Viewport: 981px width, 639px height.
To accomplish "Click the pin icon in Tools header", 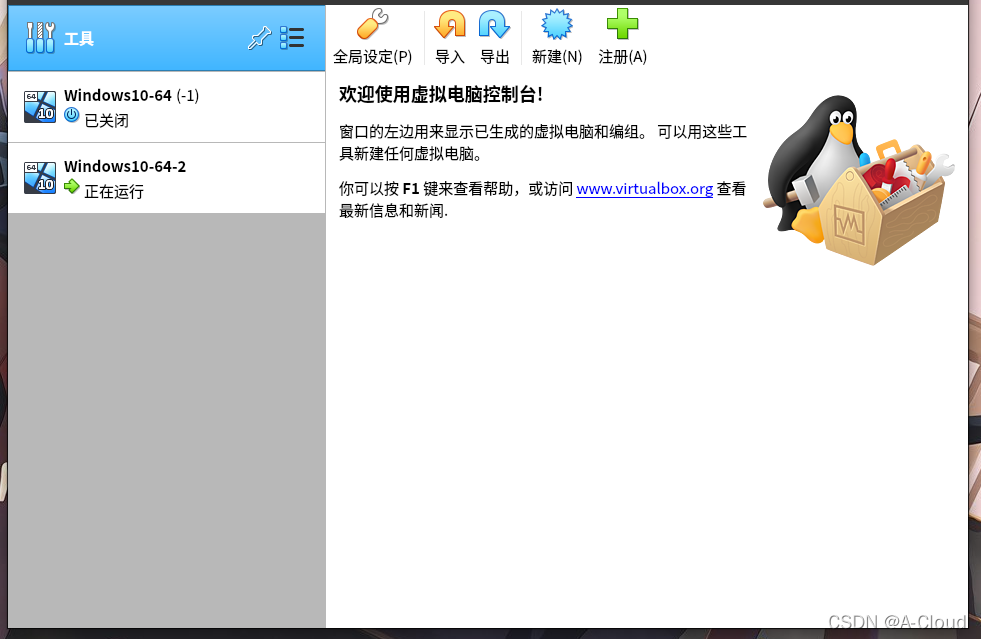I will point(259,38).
